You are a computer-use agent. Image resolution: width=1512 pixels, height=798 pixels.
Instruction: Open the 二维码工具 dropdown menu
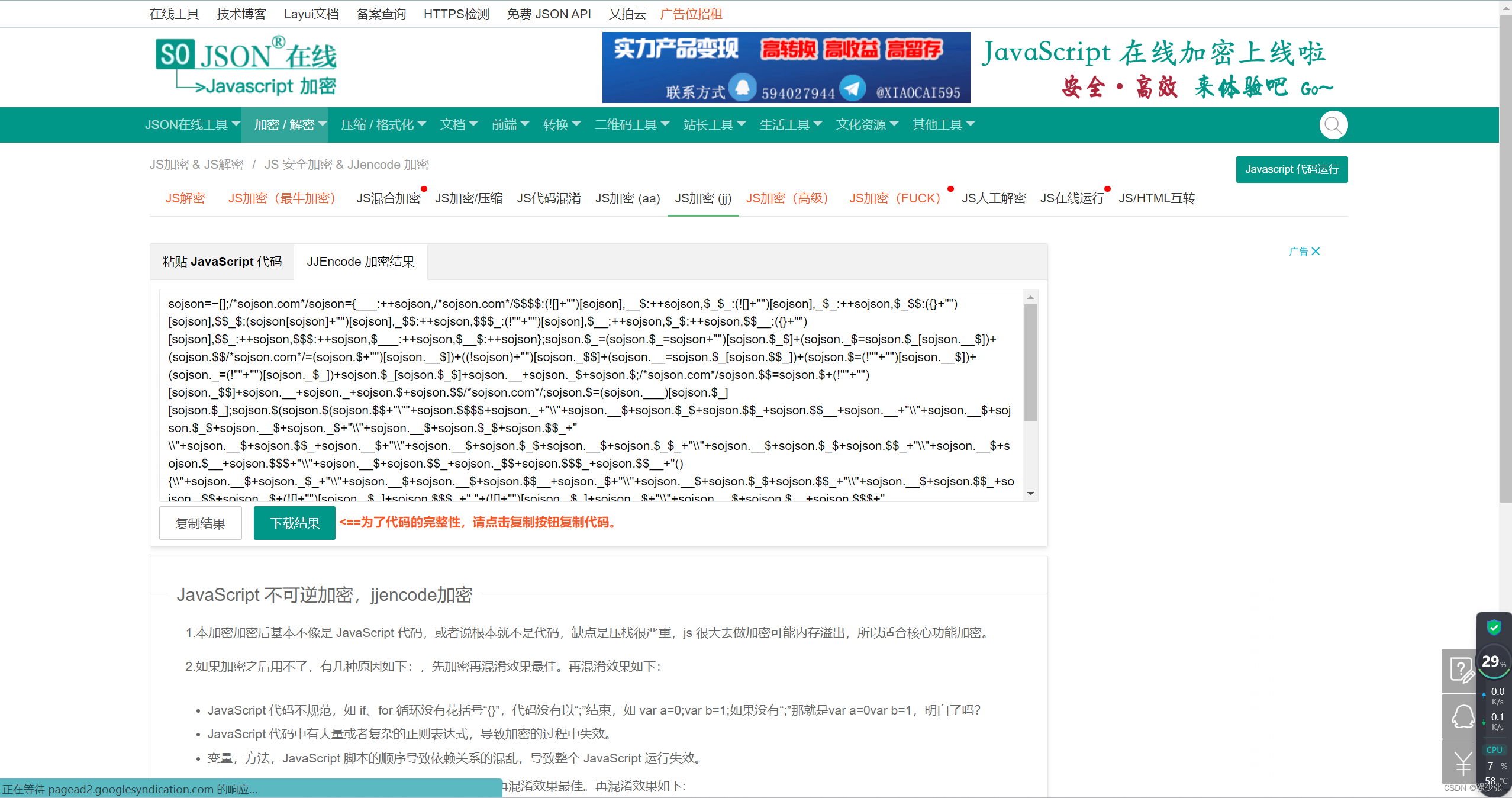(631, 125)
